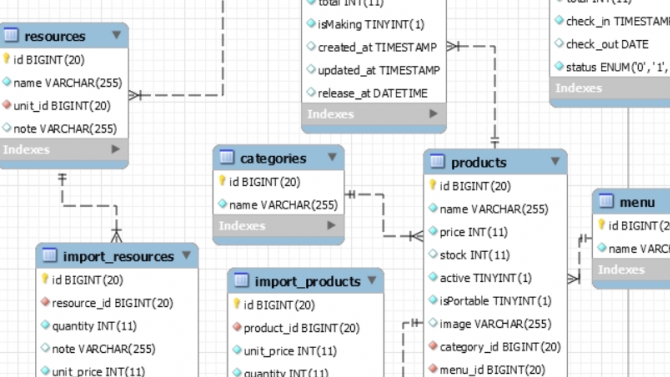Screen dimensions: 670x377
Task: Click key icon of import_products id
Action: (237, 304)
